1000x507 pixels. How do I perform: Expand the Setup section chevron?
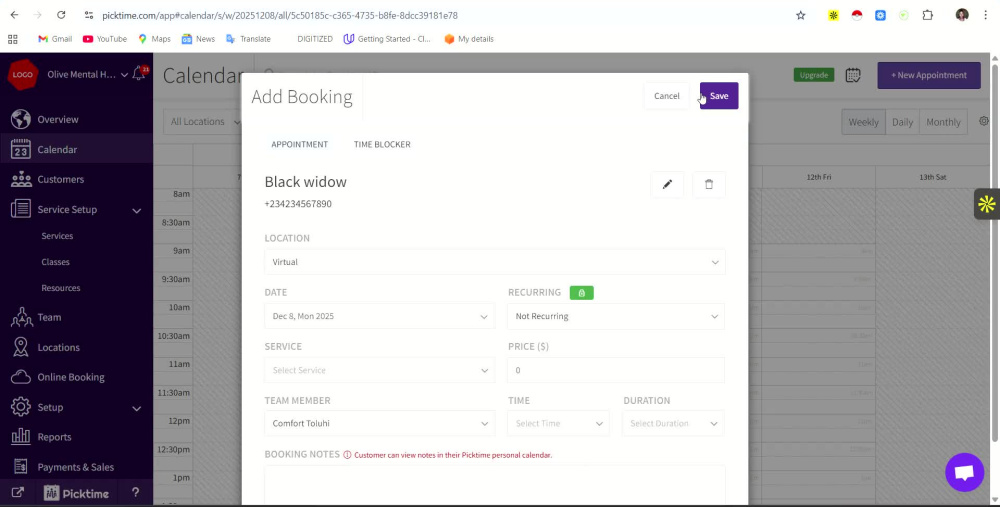click(136, 408)
